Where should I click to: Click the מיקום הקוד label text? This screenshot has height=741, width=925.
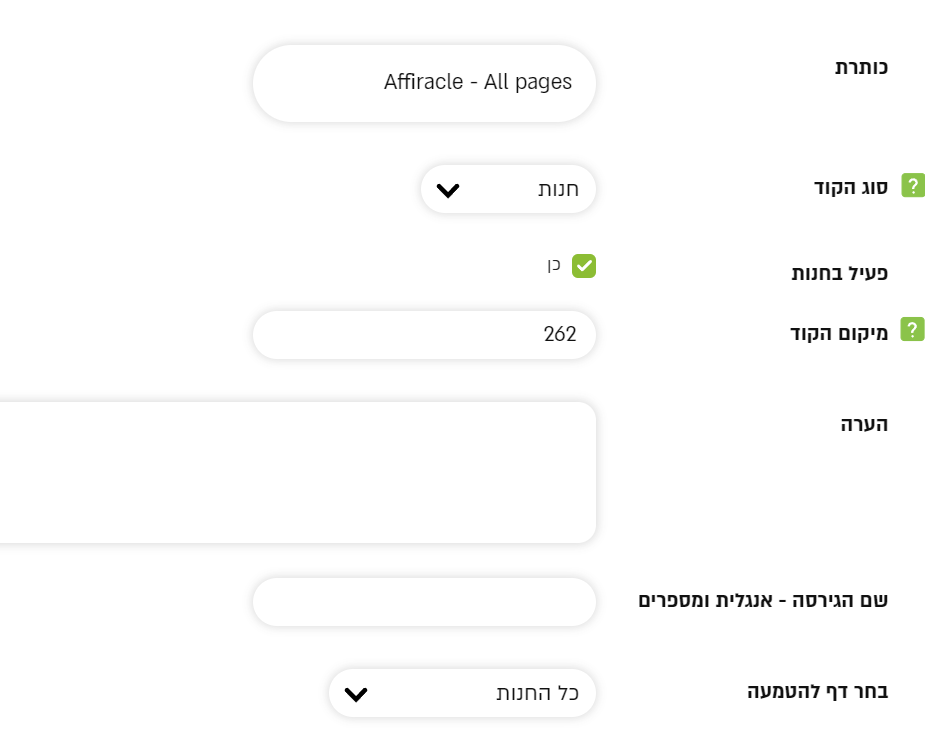[839, 333]
